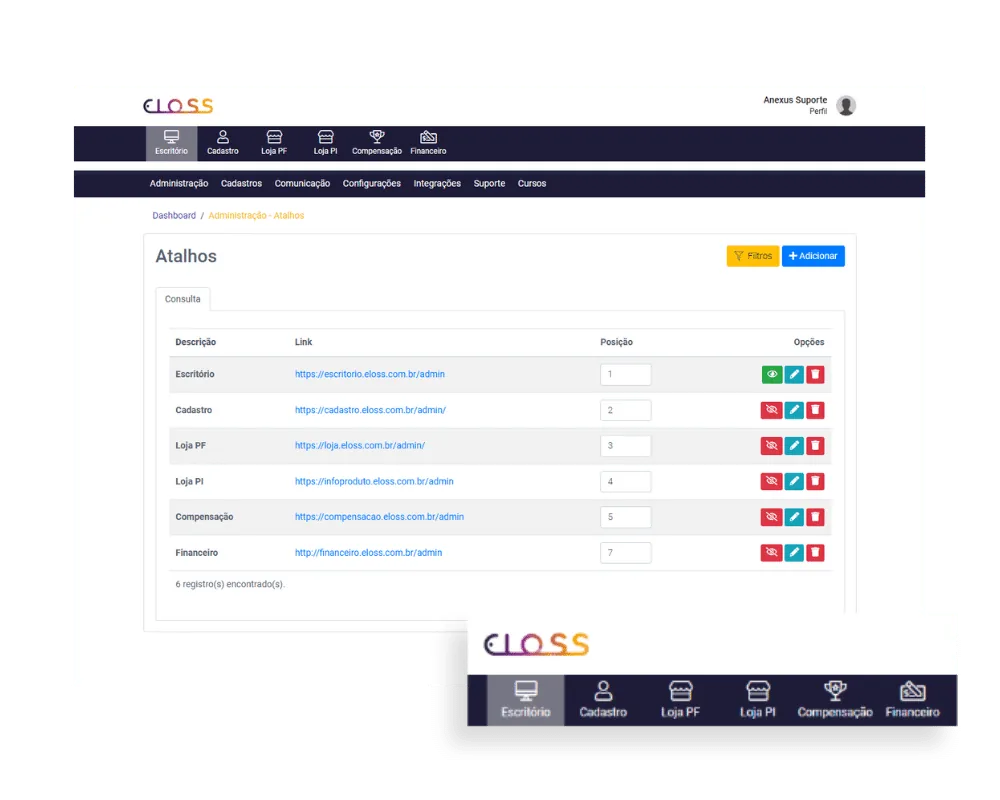Image resolution: width=1000 pixels, height=800 pixels.
Task: Open the infoproduto.eloss.com.br/admin link
Action: (374, 482)
